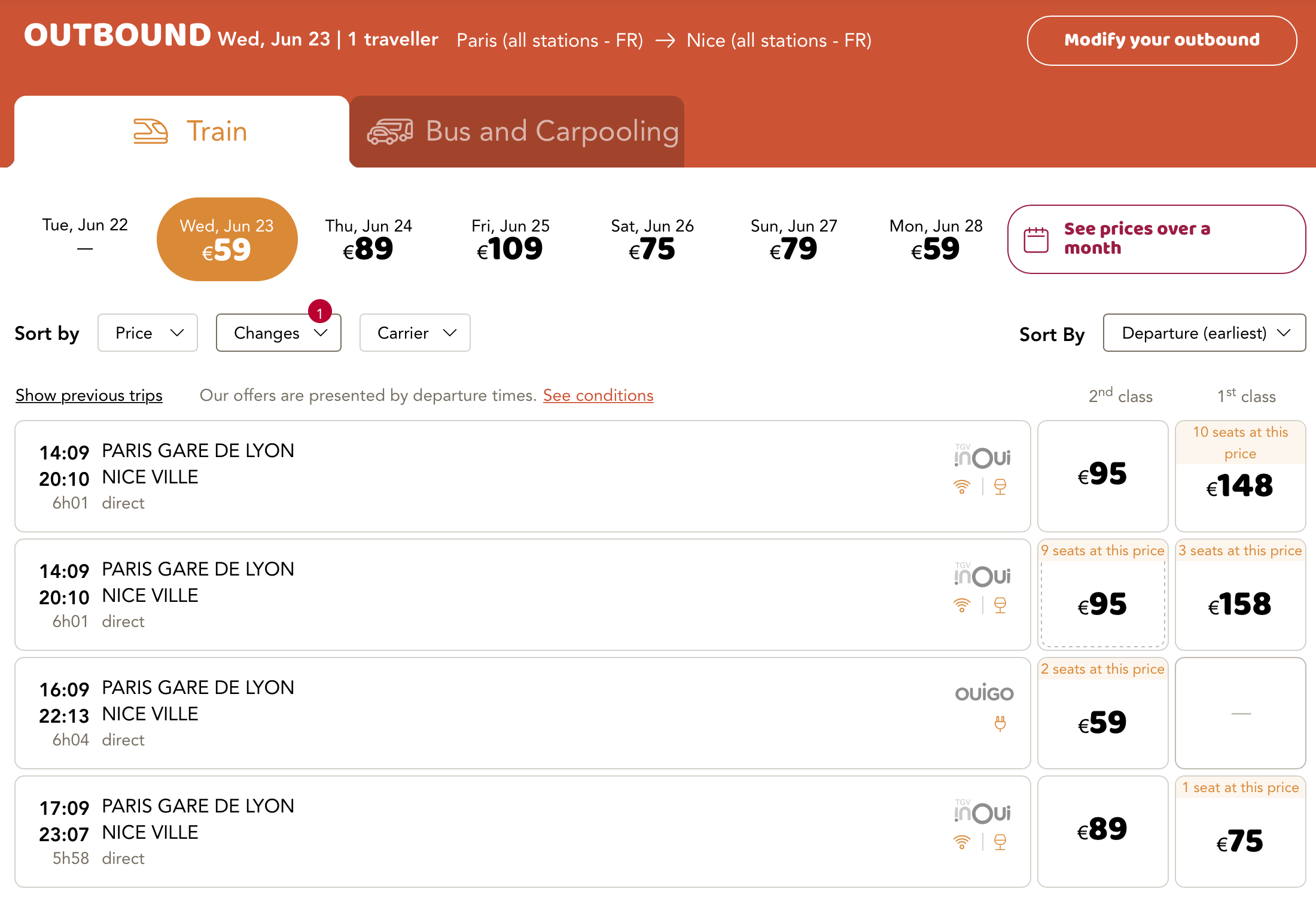The height and width of the screenshot is (901, 1316).
Task: Select the €95 2nd class fare for the 14:09 train
Action: point(1102,474)
